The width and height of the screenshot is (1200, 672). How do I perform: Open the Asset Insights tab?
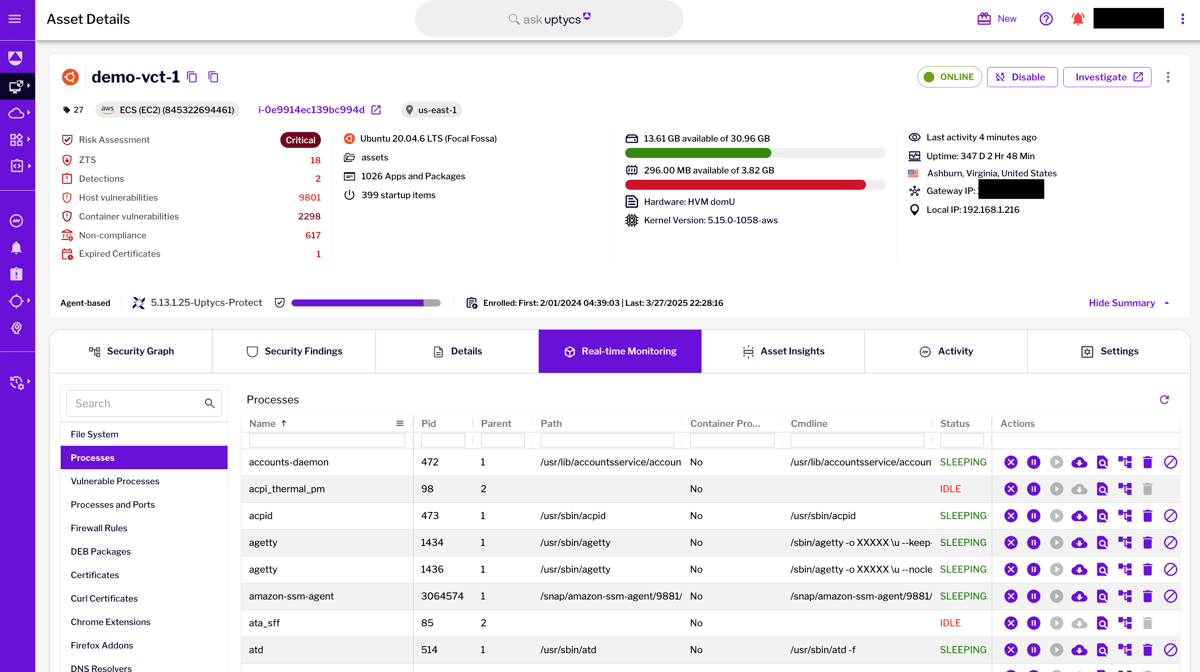(783, 352)
